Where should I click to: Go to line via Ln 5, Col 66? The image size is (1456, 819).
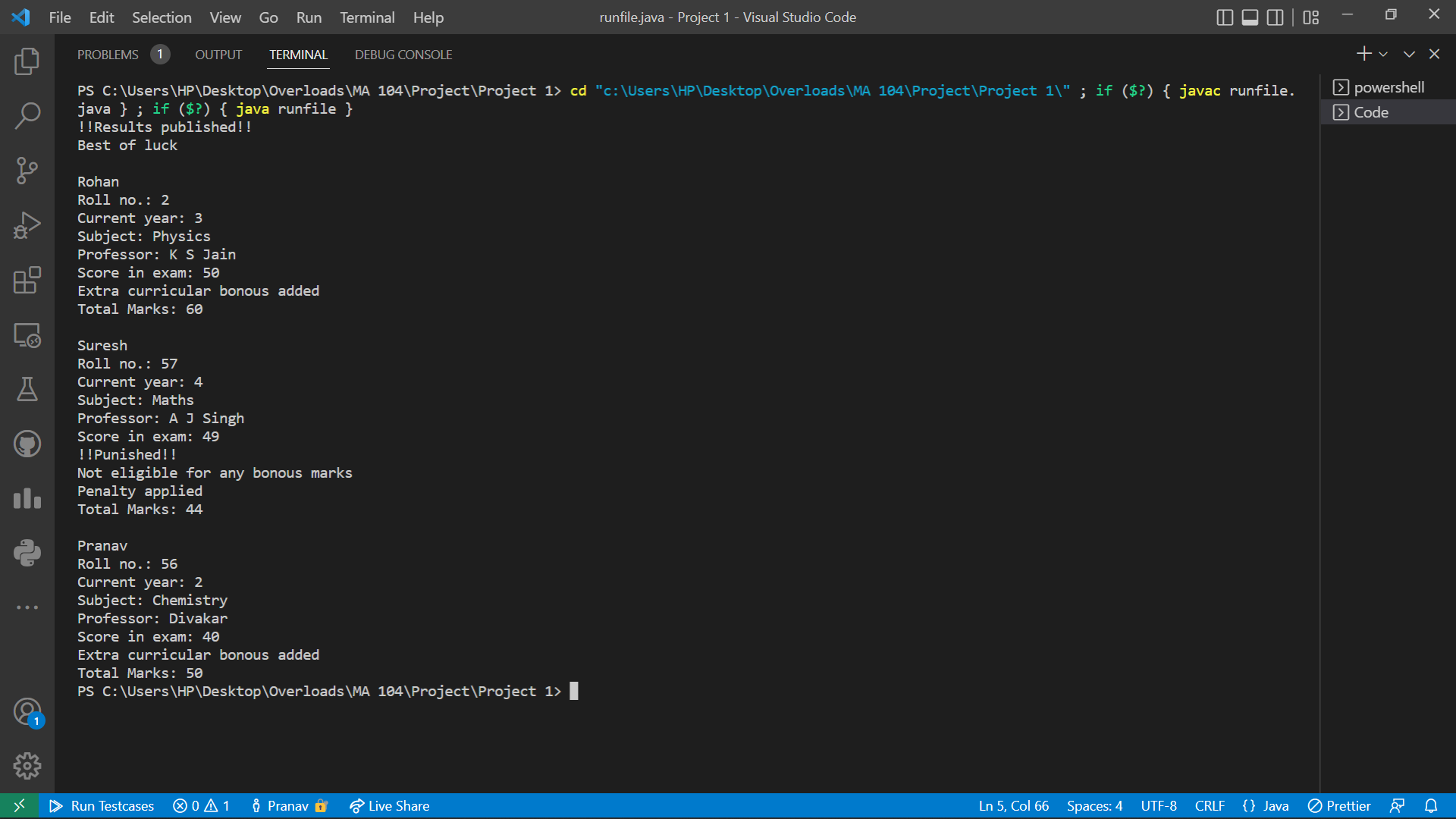(1013, 806)
